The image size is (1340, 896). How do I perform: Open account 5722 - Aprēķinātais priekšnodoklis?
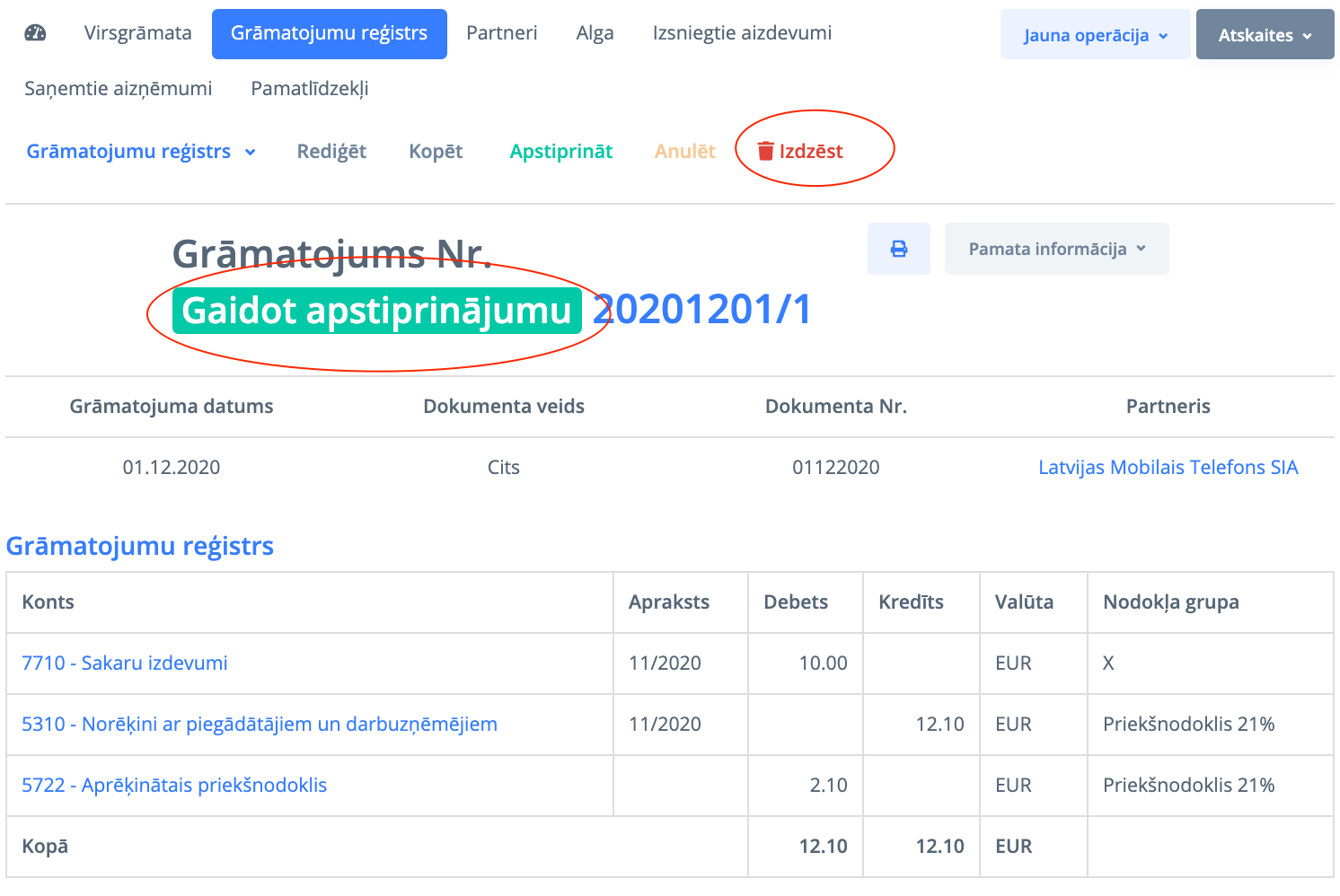pos(174,785)
